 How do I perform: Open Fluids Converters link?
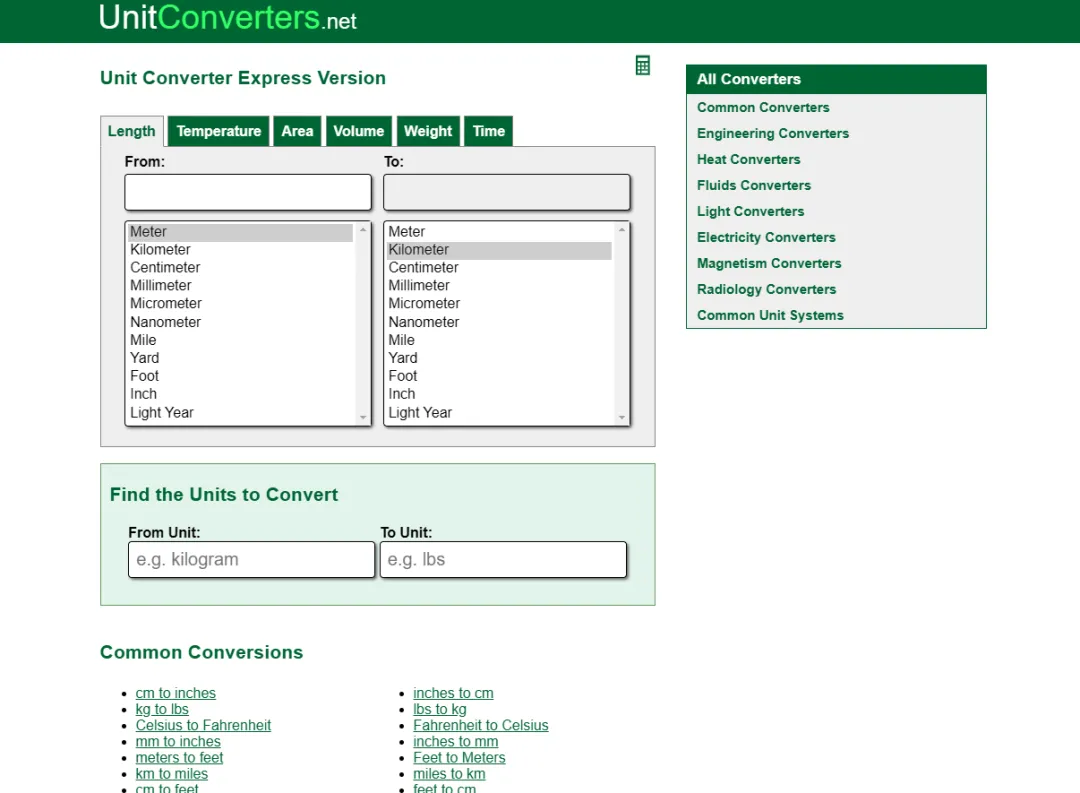coord(754,185)
